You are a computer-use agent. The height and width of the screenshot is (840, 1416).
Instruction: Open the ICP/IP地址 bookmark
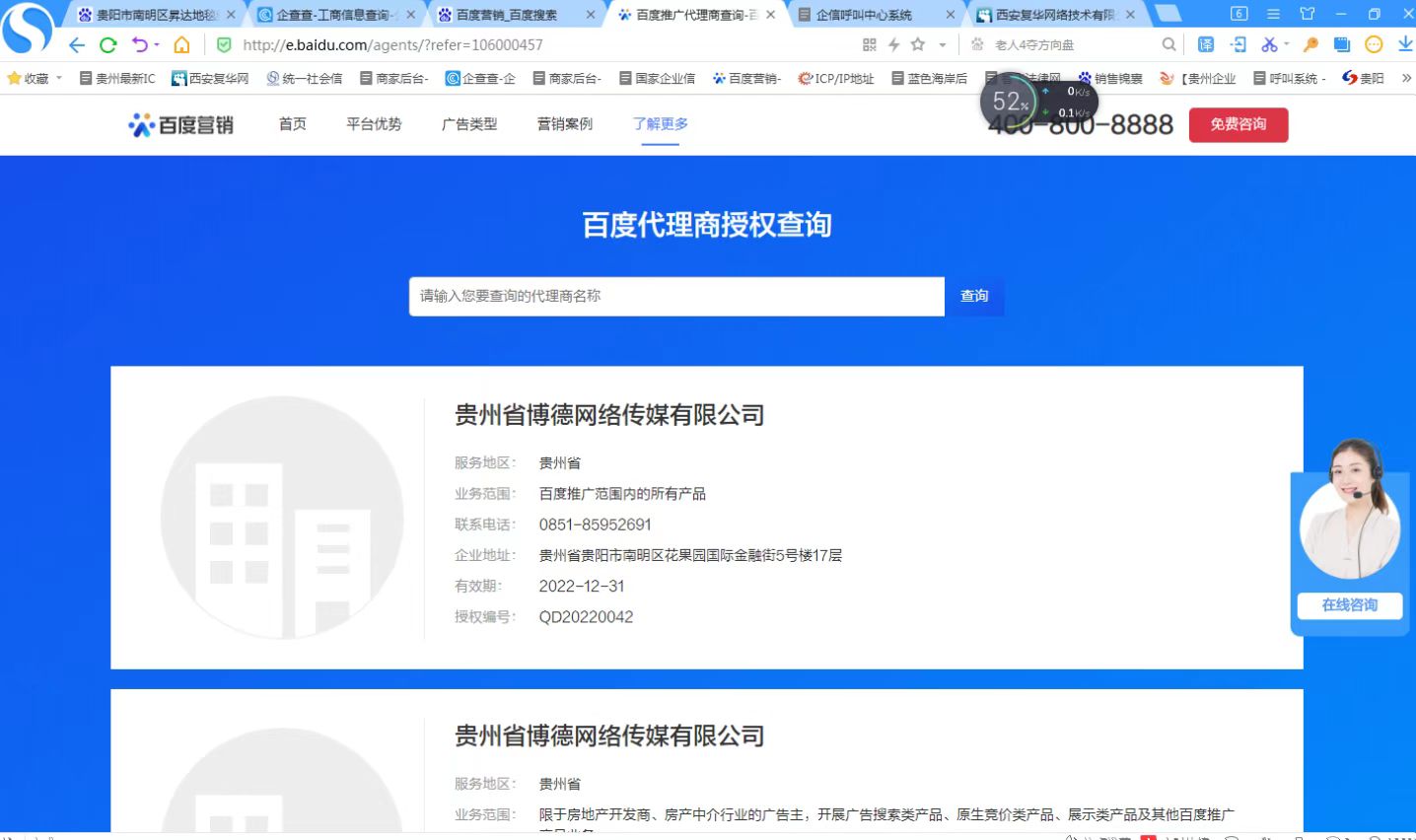click(836, 78)
